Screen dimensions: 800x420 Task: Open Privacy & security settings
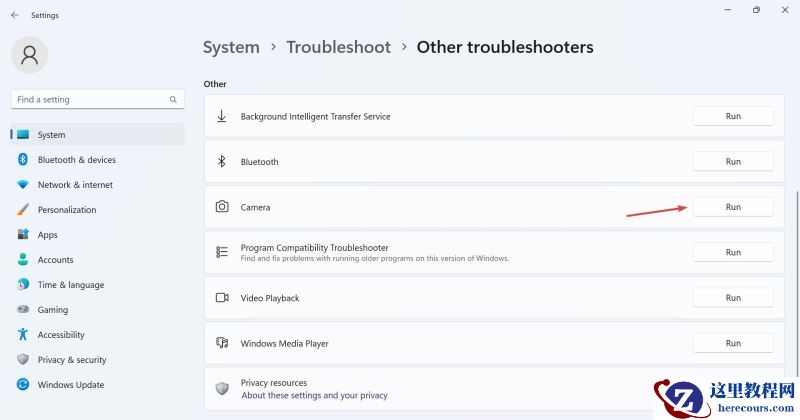click(x=71, y=360)
